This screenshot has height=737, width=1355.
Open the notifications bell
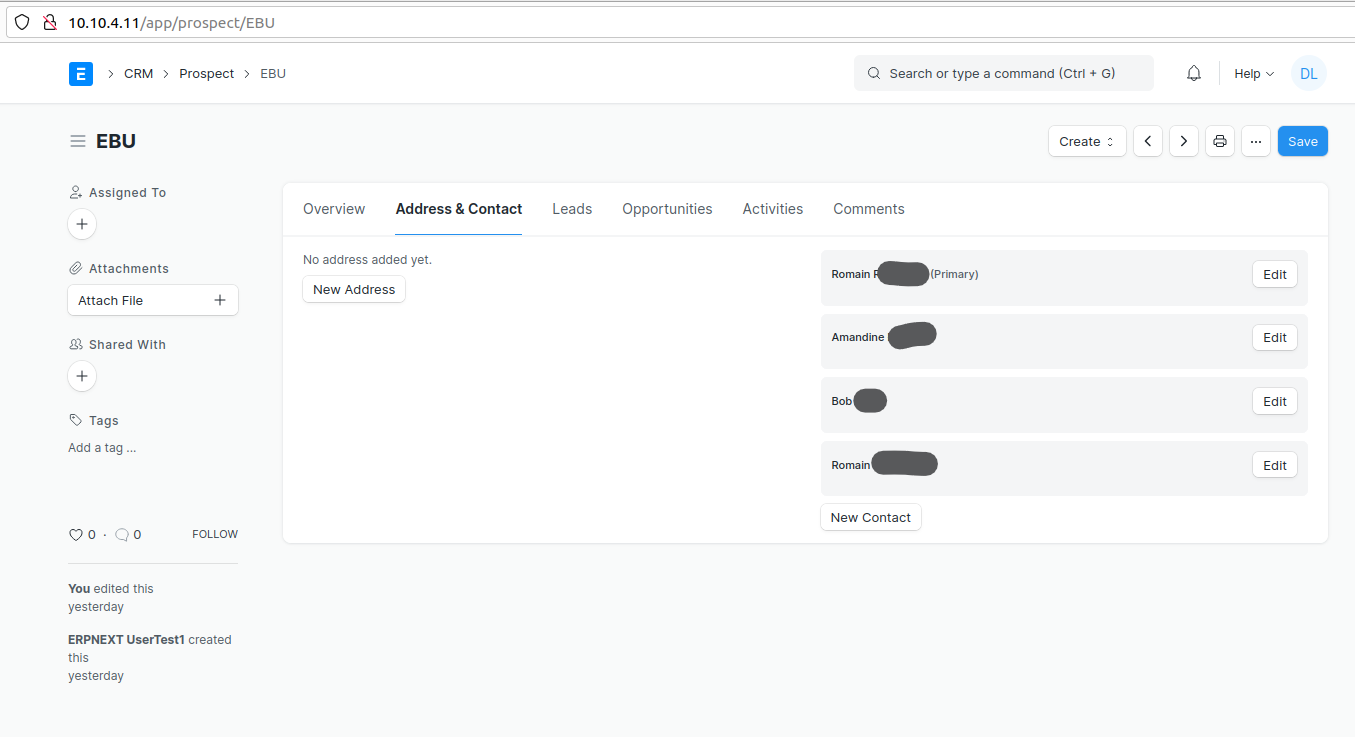coord(1193,72)
